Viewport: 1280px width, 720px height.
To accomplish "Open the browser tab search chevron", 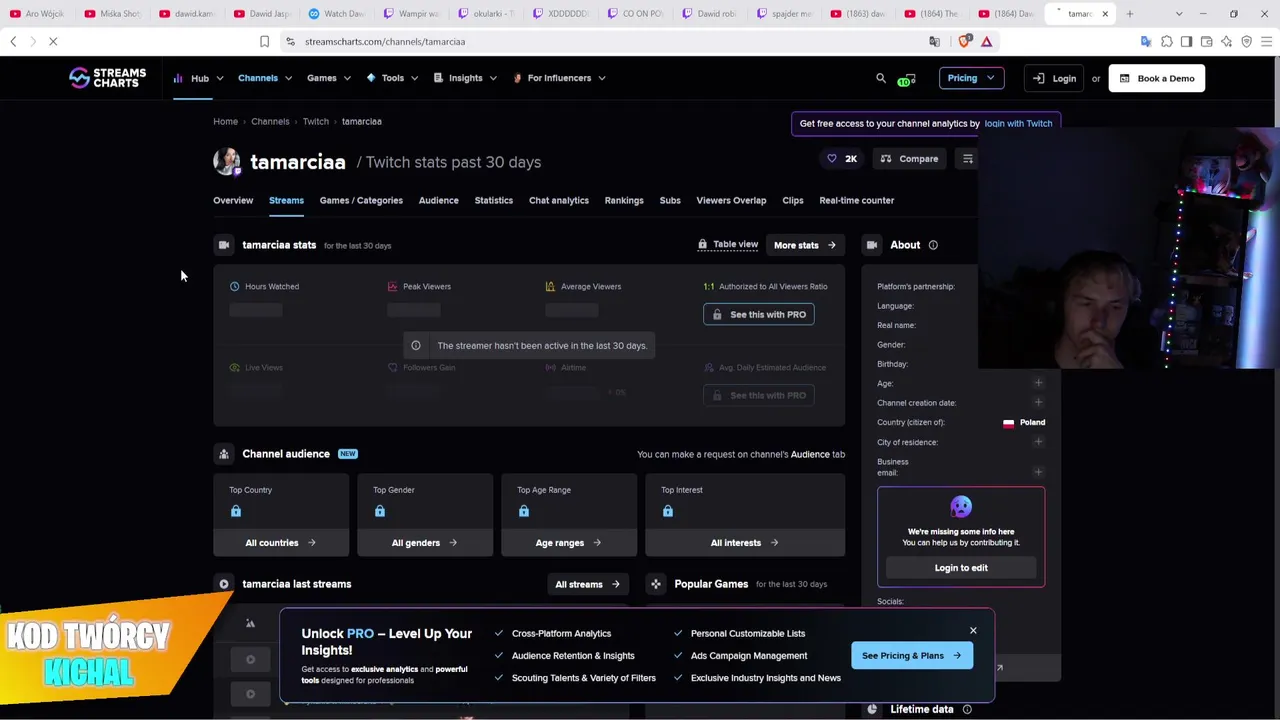I will 1178,14.
